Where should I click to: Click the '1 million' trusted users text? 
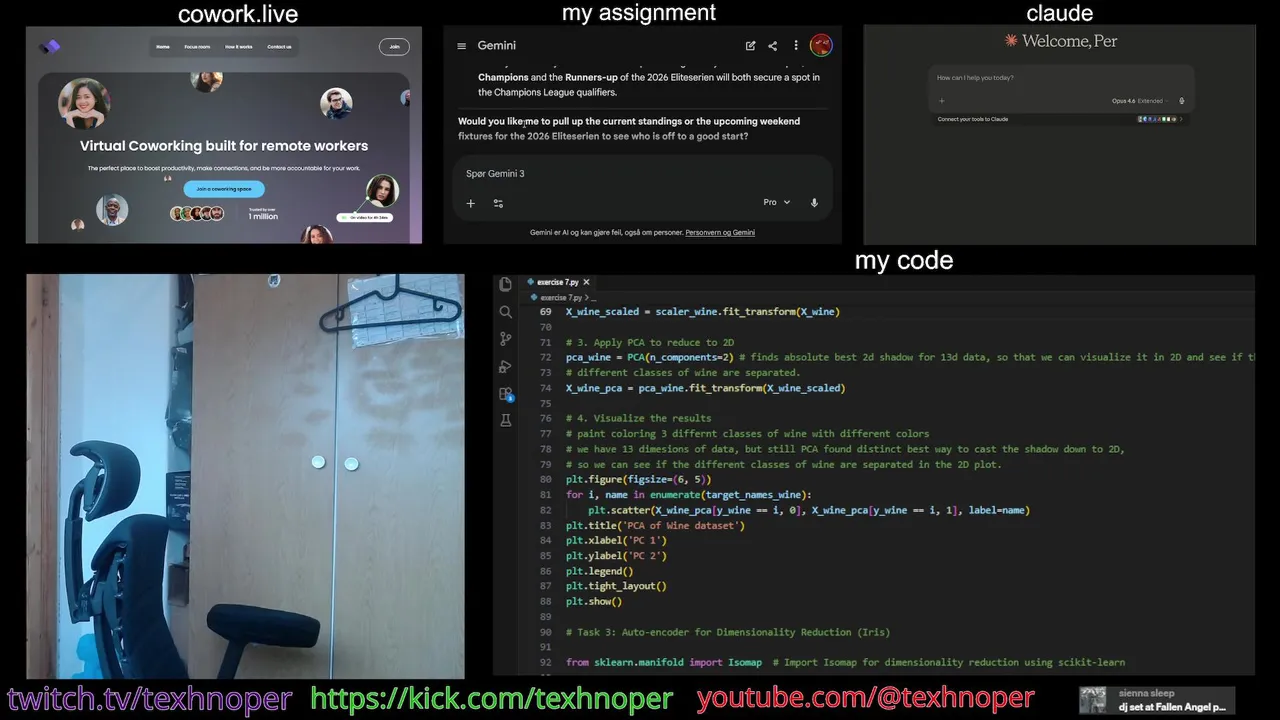tap(264, 216)
